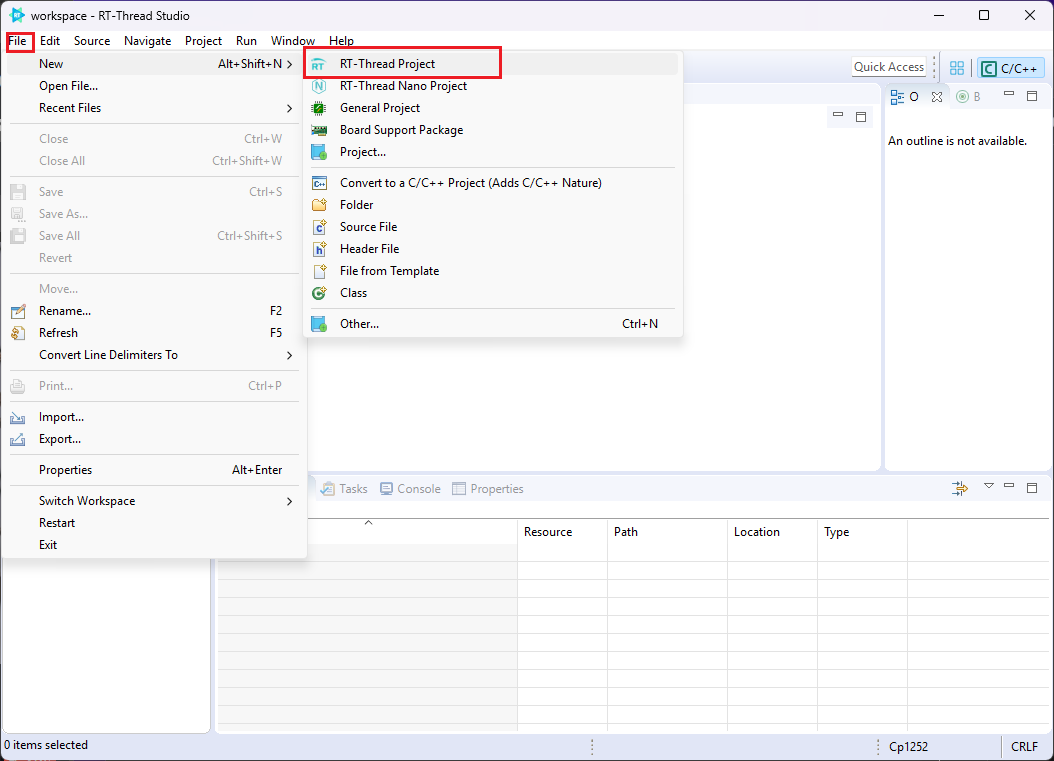Image resolution: width=1054 pixels, height=761 pixels.
Task: Select RT-Thread Project from the New submenu
Action: point(387,64)
